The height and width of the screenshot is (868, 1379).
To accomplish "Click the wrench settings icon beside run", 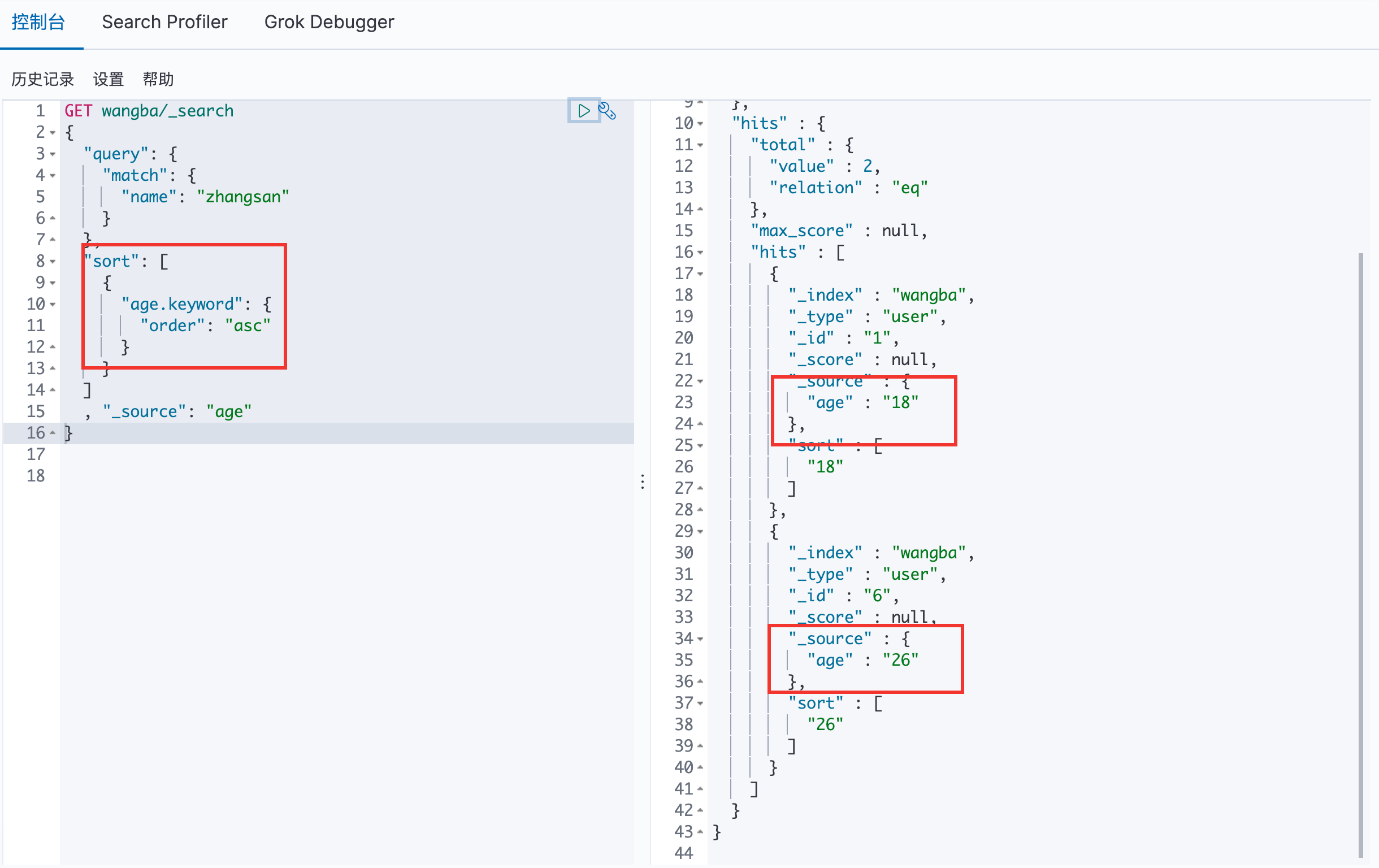I will (x=607, y=111).
